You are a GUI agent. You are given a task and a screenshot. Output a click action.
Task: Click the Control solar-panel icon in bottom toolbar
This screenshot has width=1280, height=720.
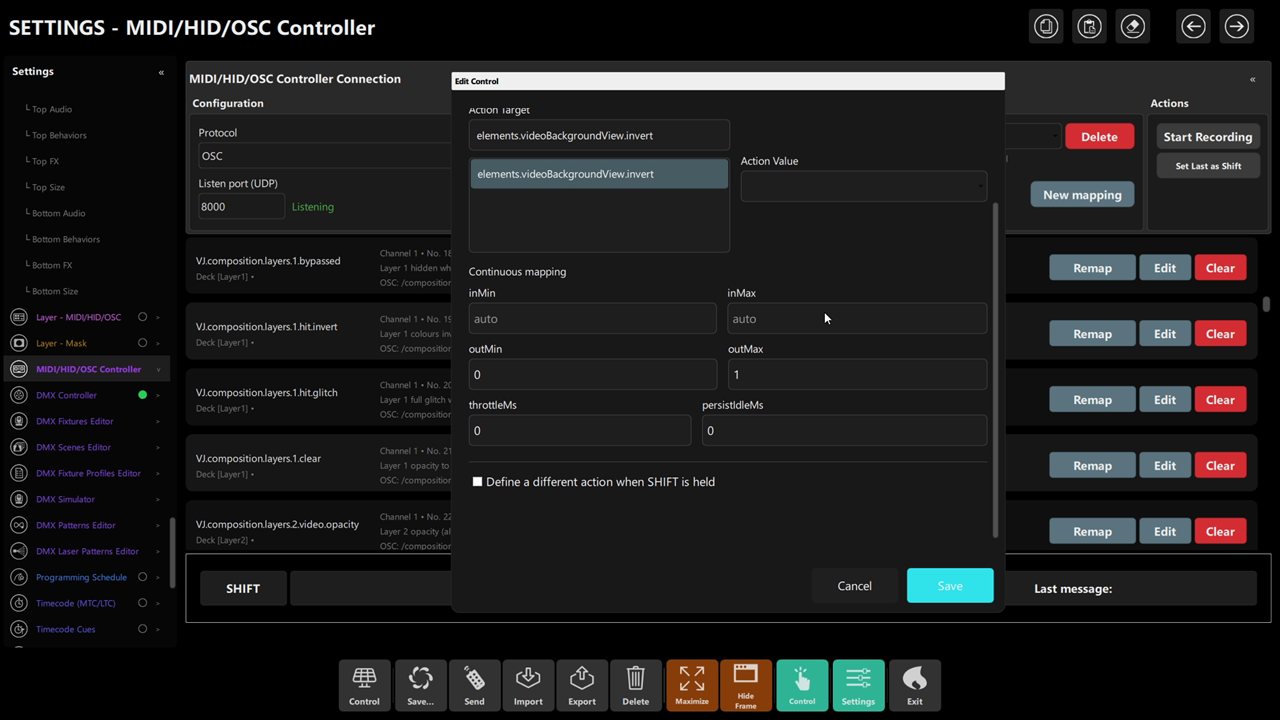(364, 685)
